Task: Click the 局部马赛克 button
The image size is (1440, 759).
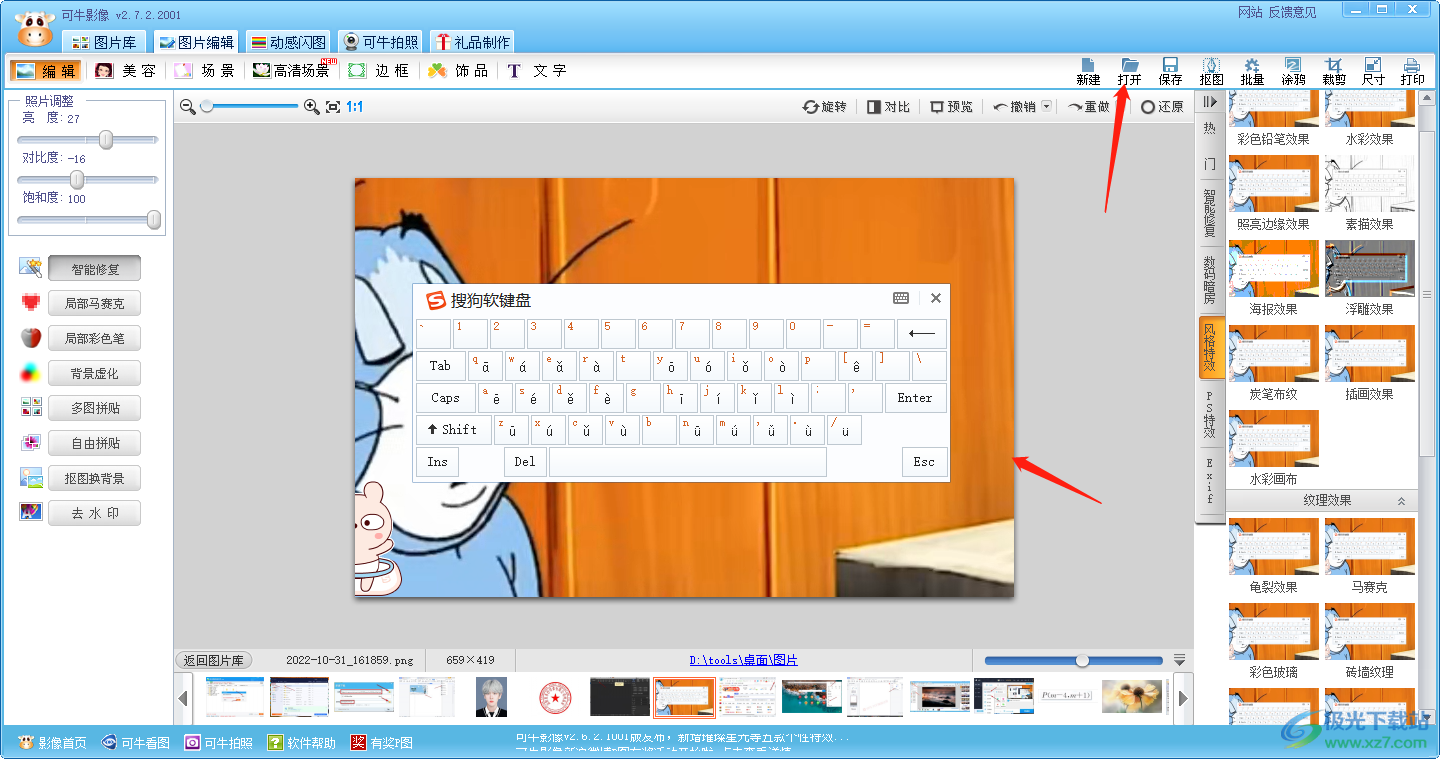Action: [x=95, y=303]
